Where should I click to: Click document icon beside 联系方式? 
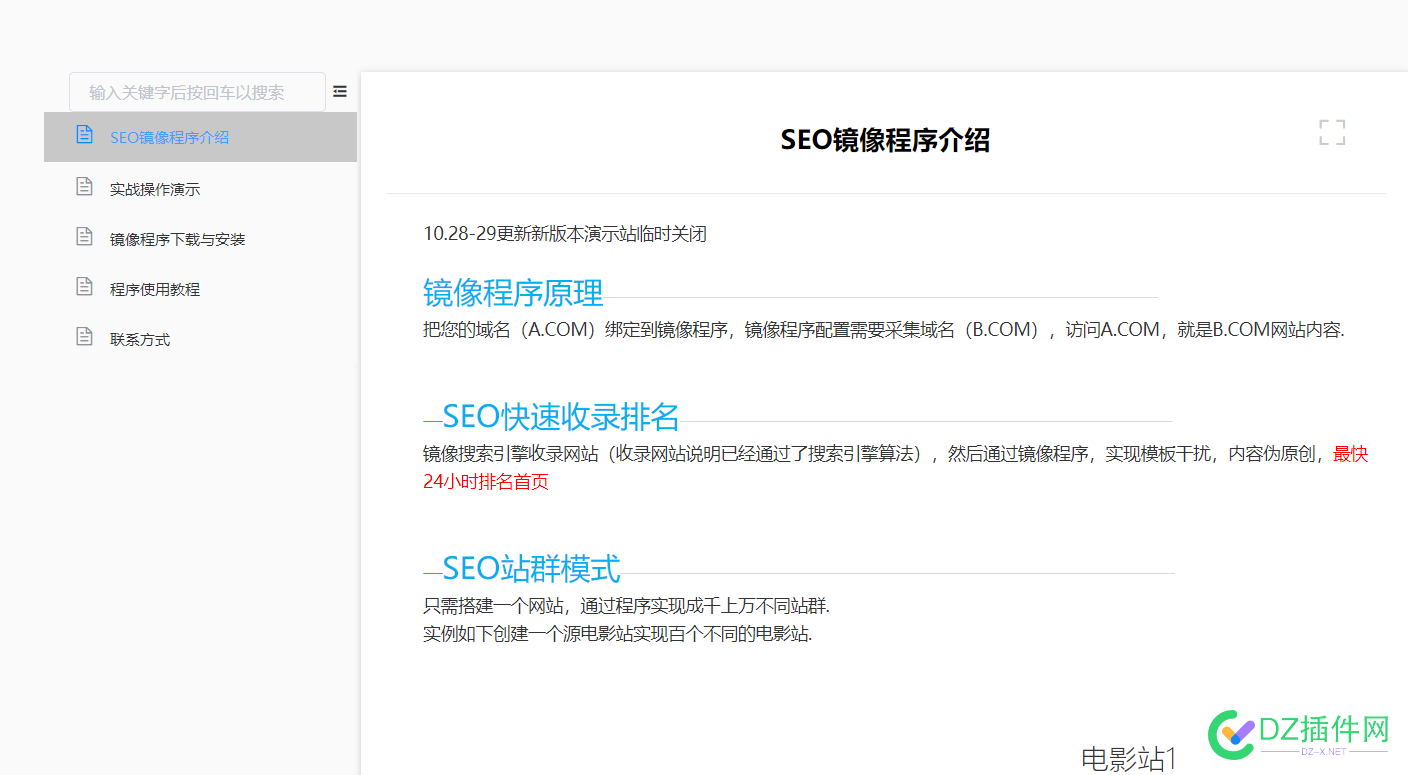pos(85,337)
